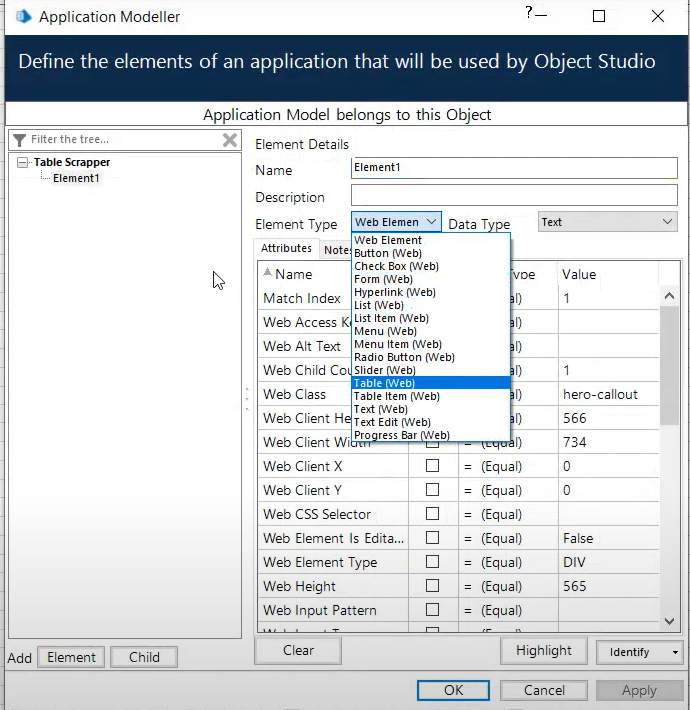The image size is (690, 710).
Task: Collapse the Table Scrapper tree node
Action: click(x=22, y=162)
